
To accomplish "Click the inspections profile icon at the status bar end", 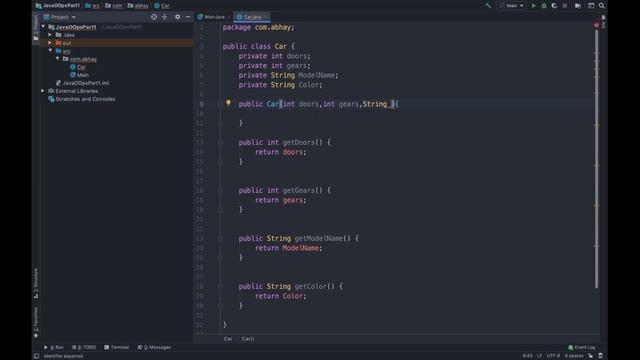I will (600, 356).
